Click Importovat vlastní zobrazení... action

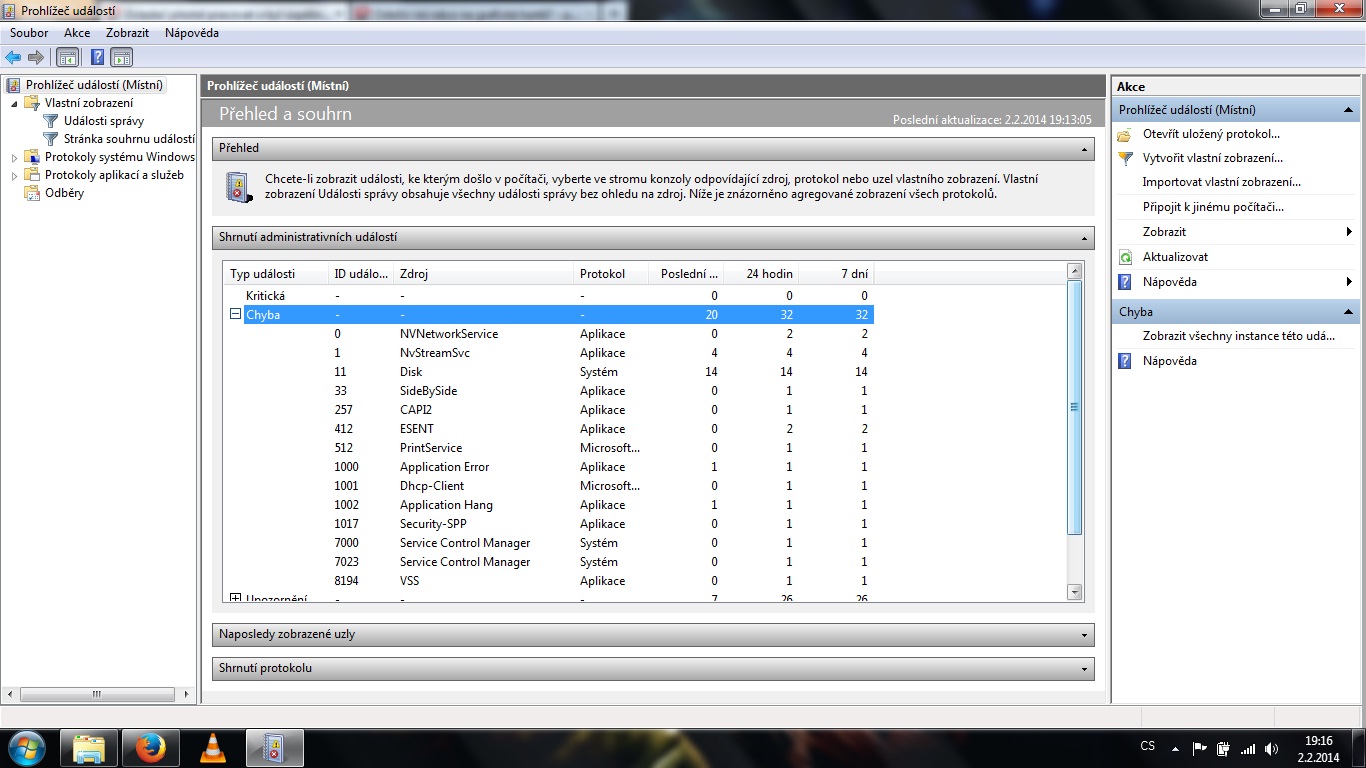[x=1222, y=182]
